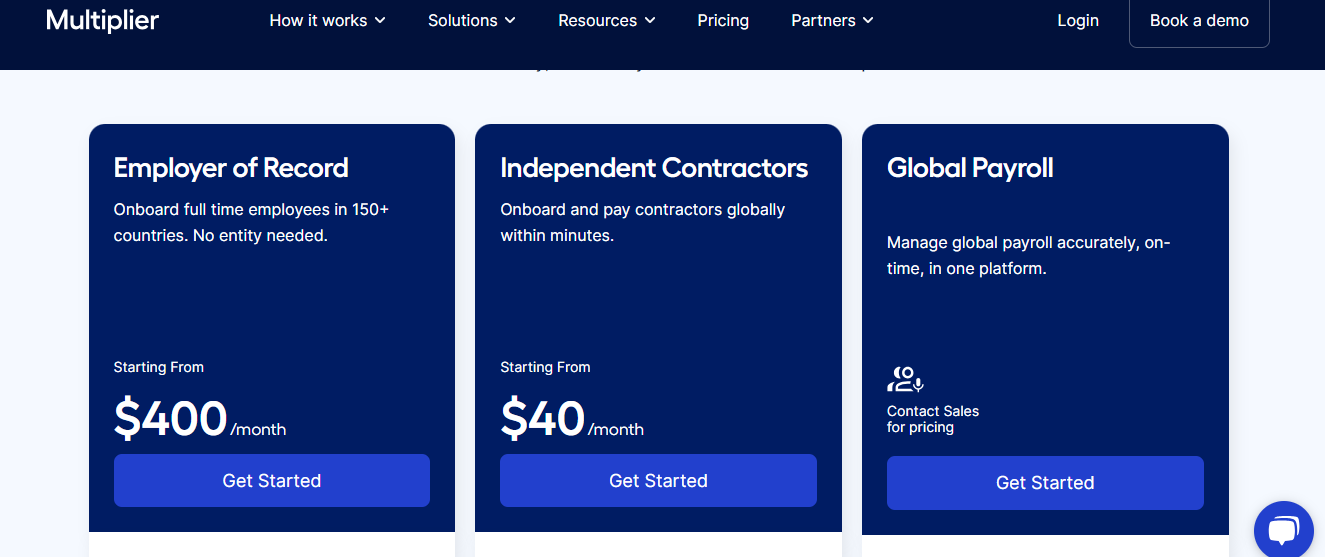Click the Contact Sales headset icon
Image resolution: width=1325 pixels, height=557 pixels.
(905, 379)
